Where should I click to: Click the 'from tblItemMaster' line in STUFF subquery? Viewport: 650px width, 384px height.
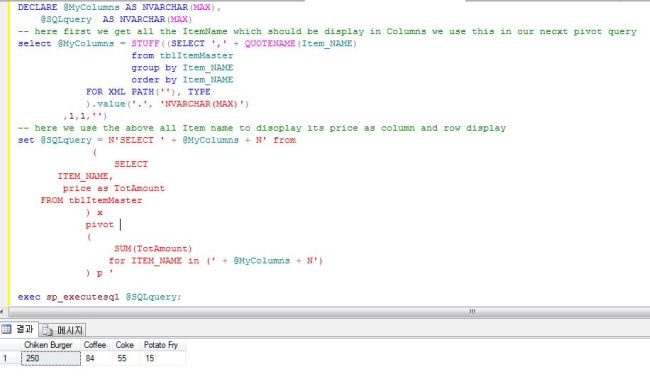tap(182, 56)
